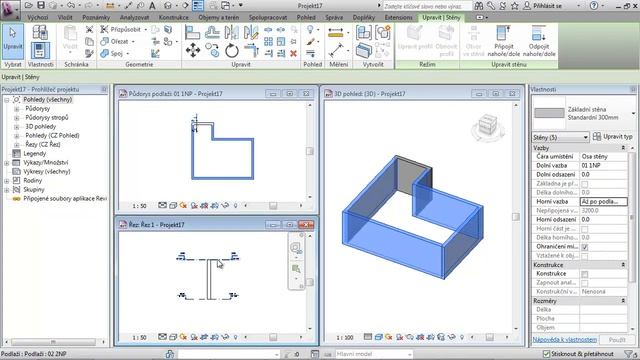Expand the Rodiny tree node
The height and width of the screenshot is (360, 640).
(7, 181)
